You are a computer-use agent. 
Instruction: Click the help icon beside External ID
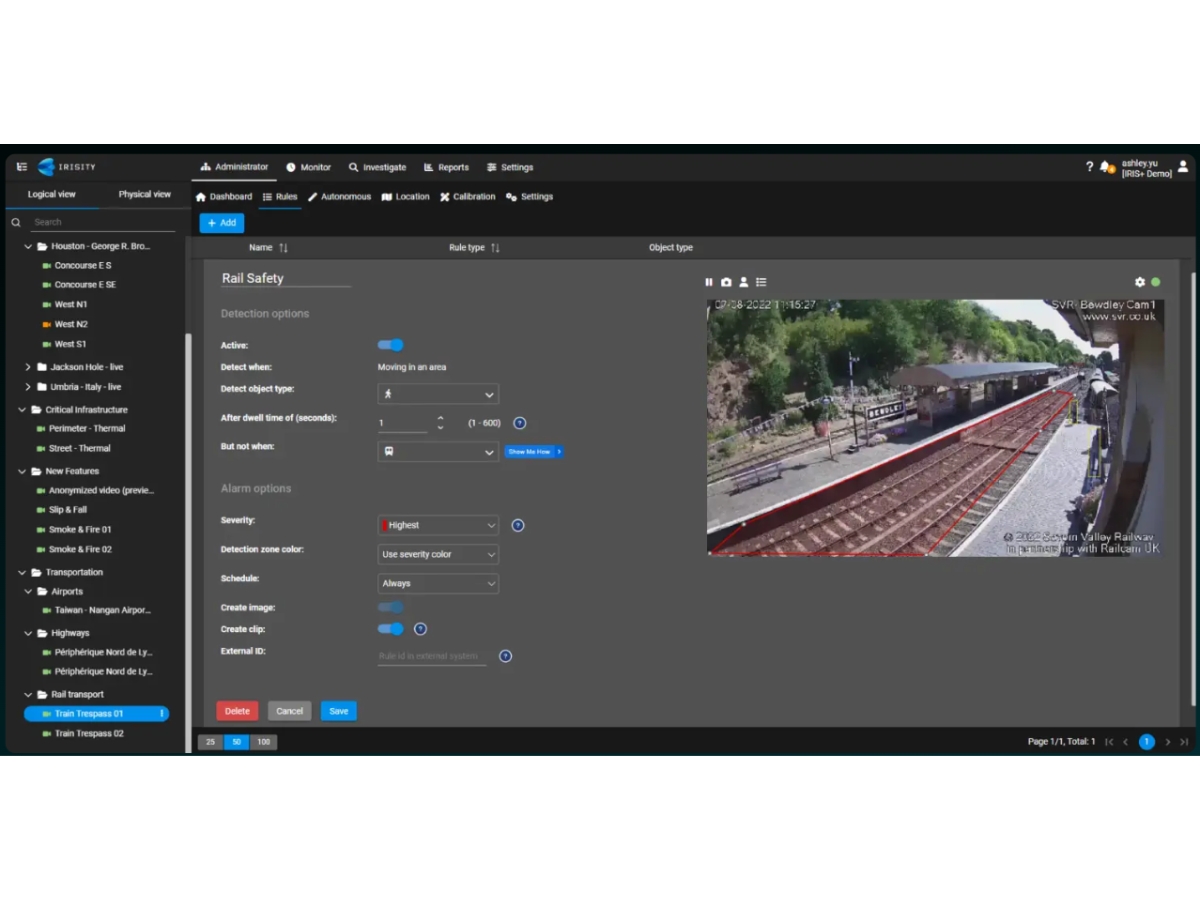[x=505, y=656]
